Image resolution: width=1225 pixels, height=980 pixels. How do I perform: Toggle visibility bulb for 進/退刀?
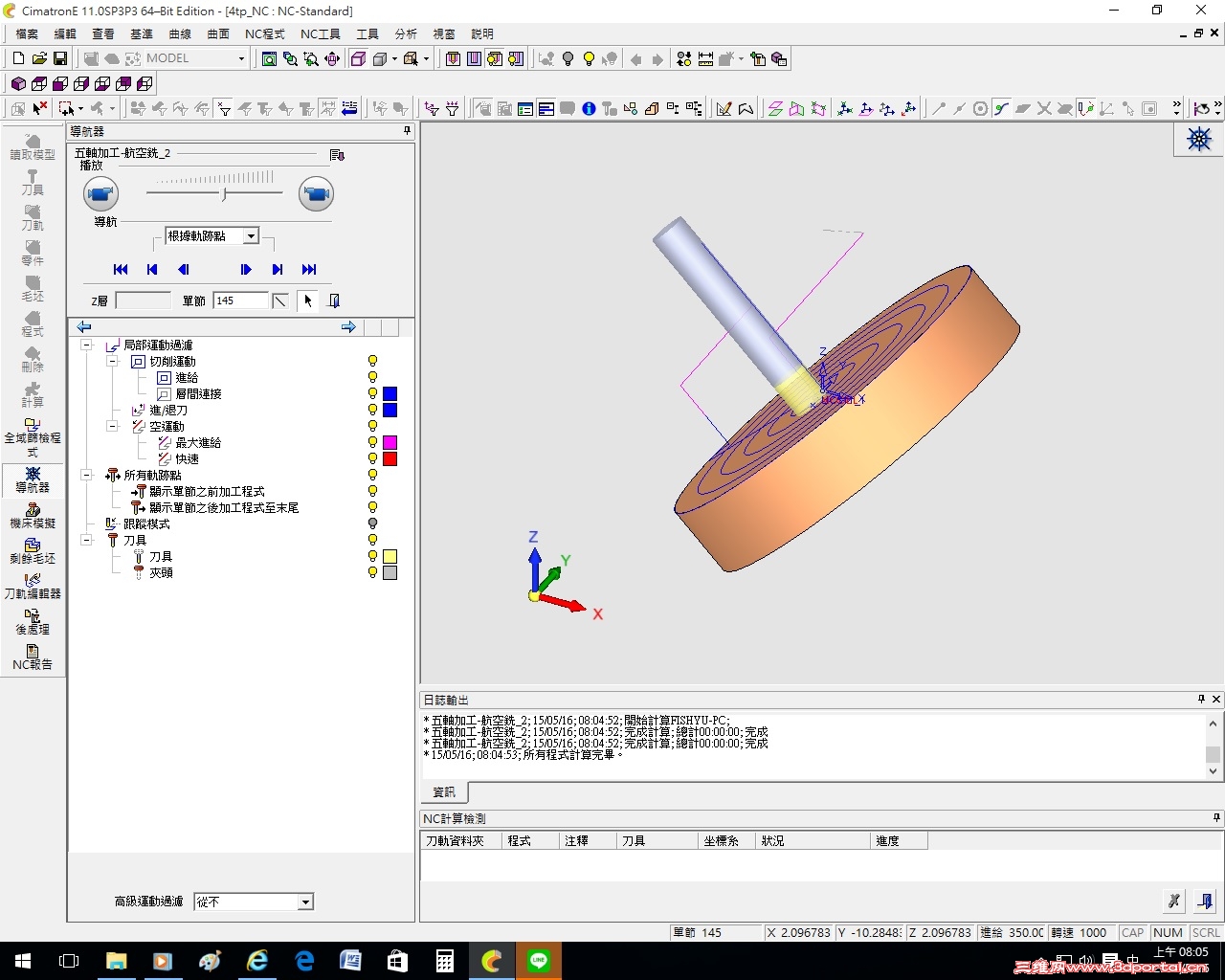(x=372, y=411)
